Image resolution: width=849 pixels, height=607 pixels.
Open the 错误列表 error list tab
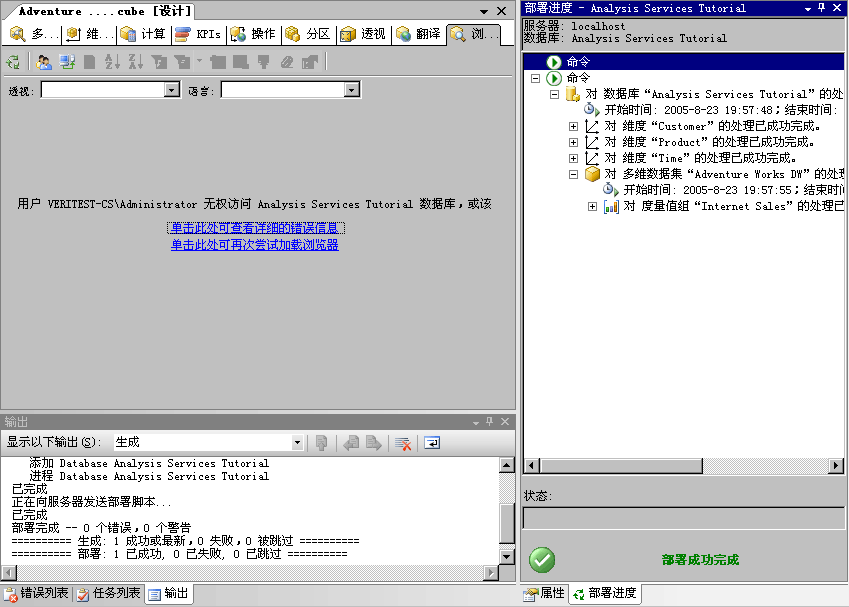[36, 594]
